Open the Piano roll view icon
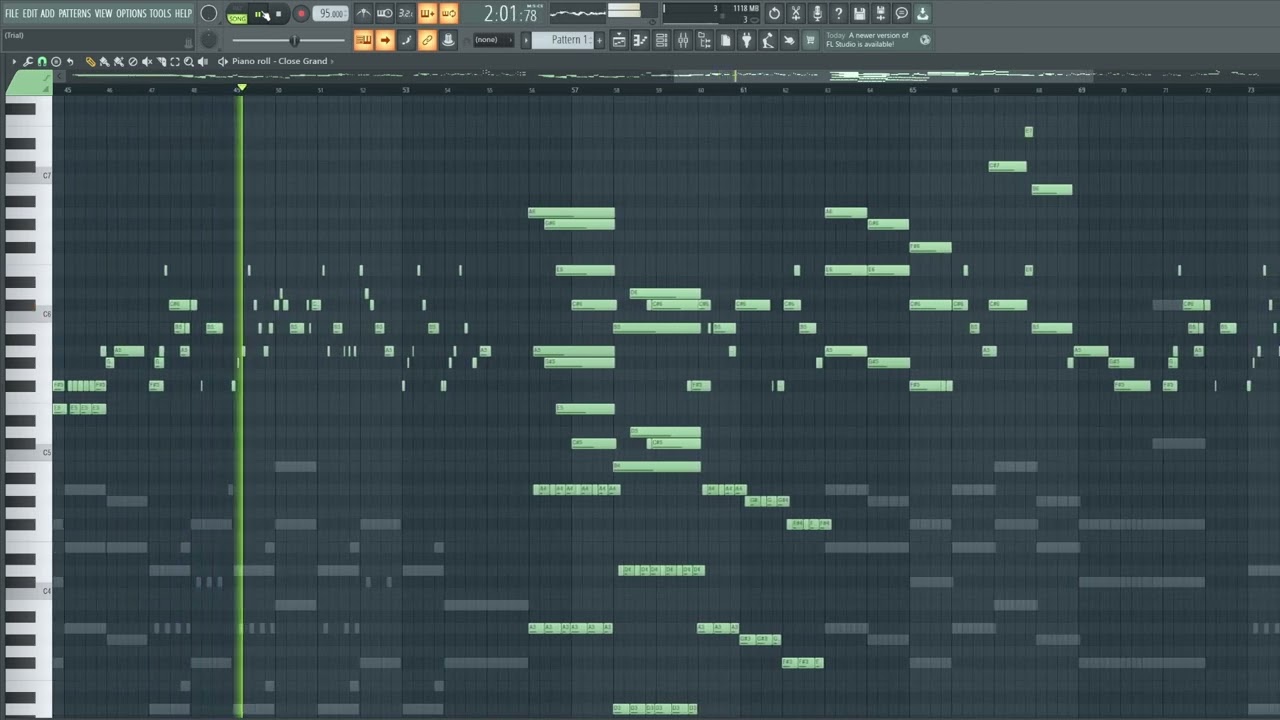The image size is (1280, 720). 640,40
